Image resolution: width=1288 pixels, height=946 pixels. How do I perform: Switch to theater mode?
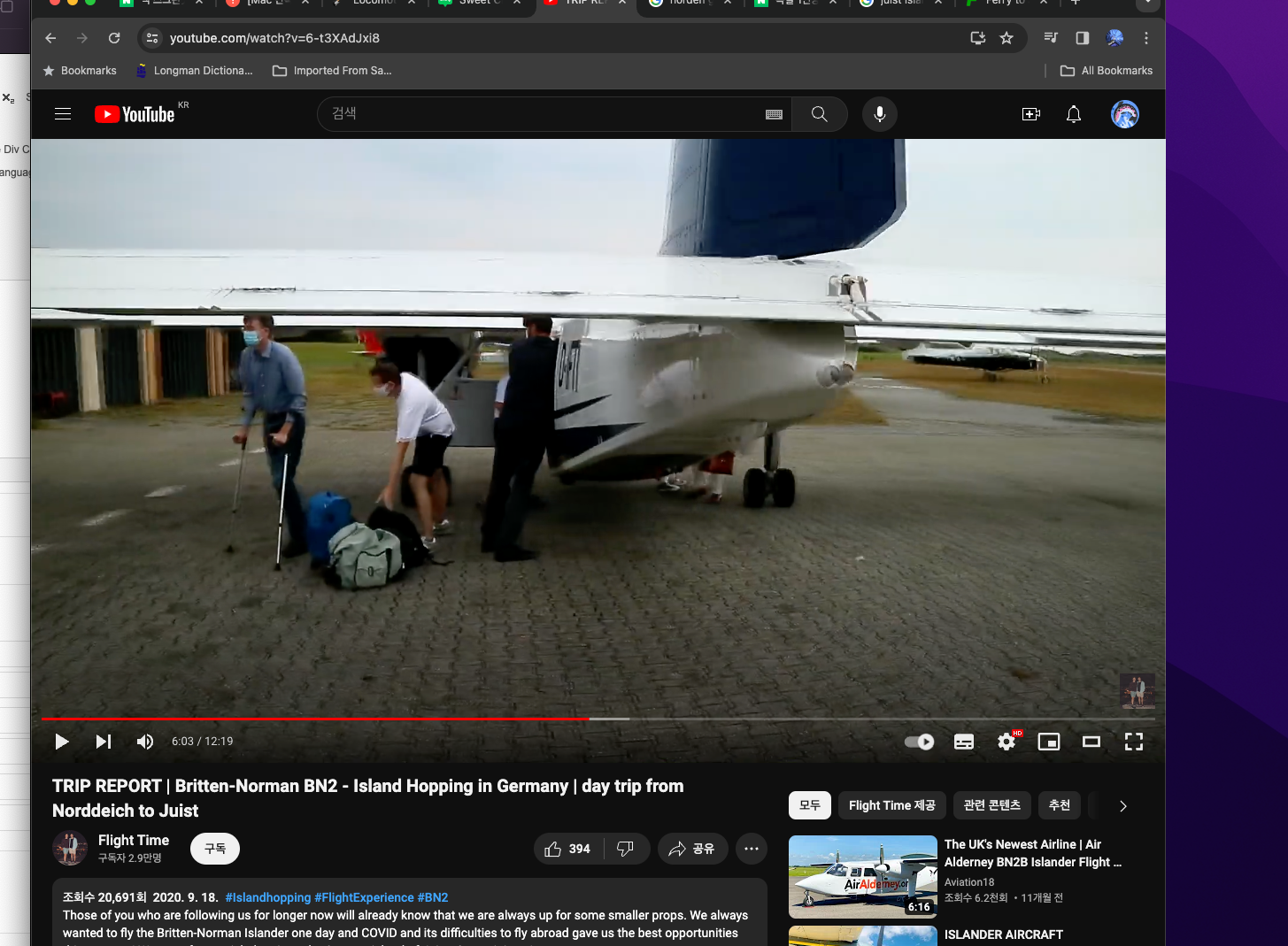(x=1091, y=742)
